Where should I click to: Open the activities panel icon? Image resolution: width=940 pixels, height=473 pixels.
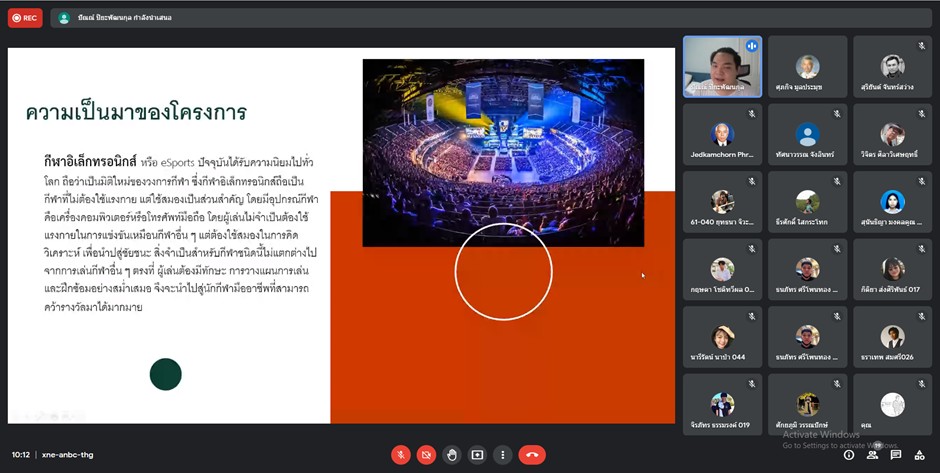tap(919, 455)
